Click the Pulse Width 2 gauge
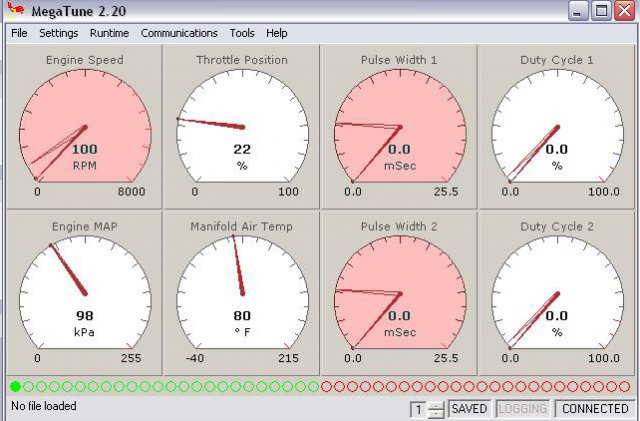Image resolution: width=640 pixels, height=421 pixels. [x=399, y=293]
